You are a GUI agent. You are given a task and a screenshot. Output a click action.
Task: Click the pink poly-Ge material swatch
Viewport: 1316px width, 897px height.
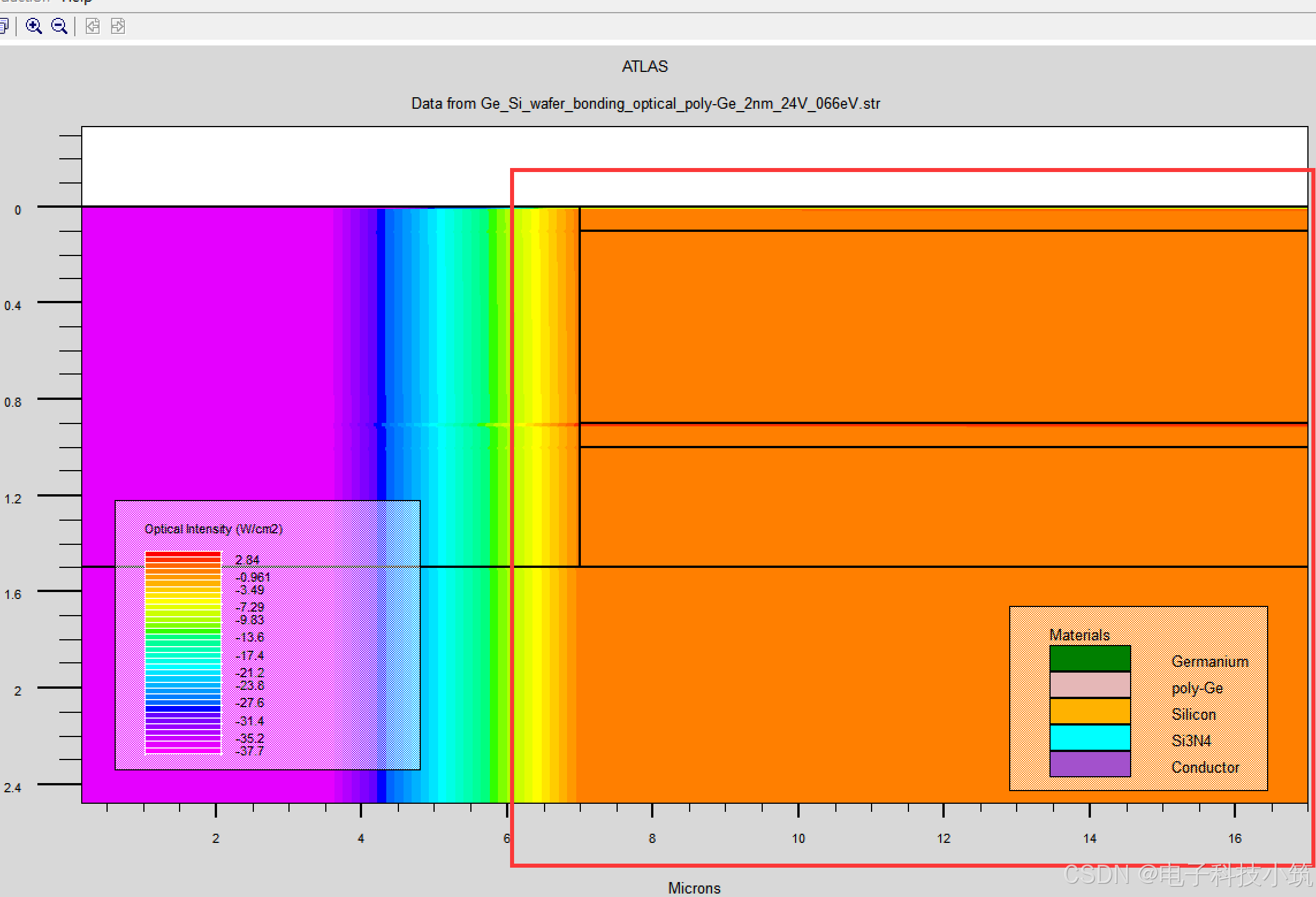(1089, 685)
